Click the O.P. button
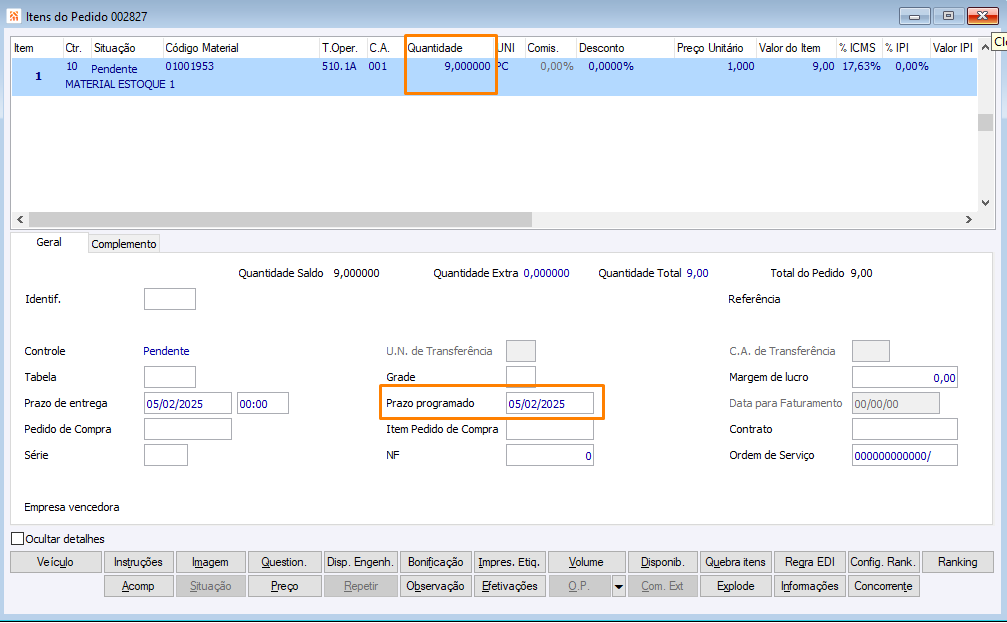This screenshot has width=1007, height=623. pyautogui.click(x=579, y=586)
